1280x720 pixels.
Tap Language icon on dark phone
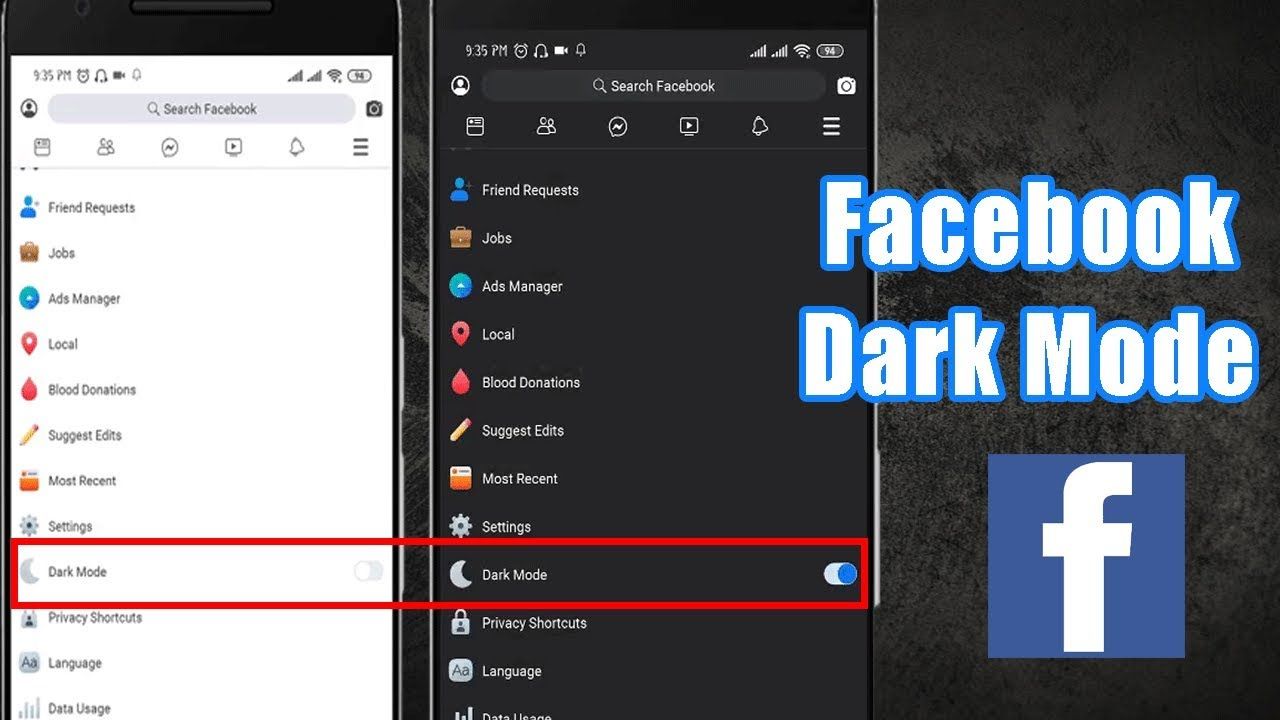pyautogui.click(x=460, y=670)
